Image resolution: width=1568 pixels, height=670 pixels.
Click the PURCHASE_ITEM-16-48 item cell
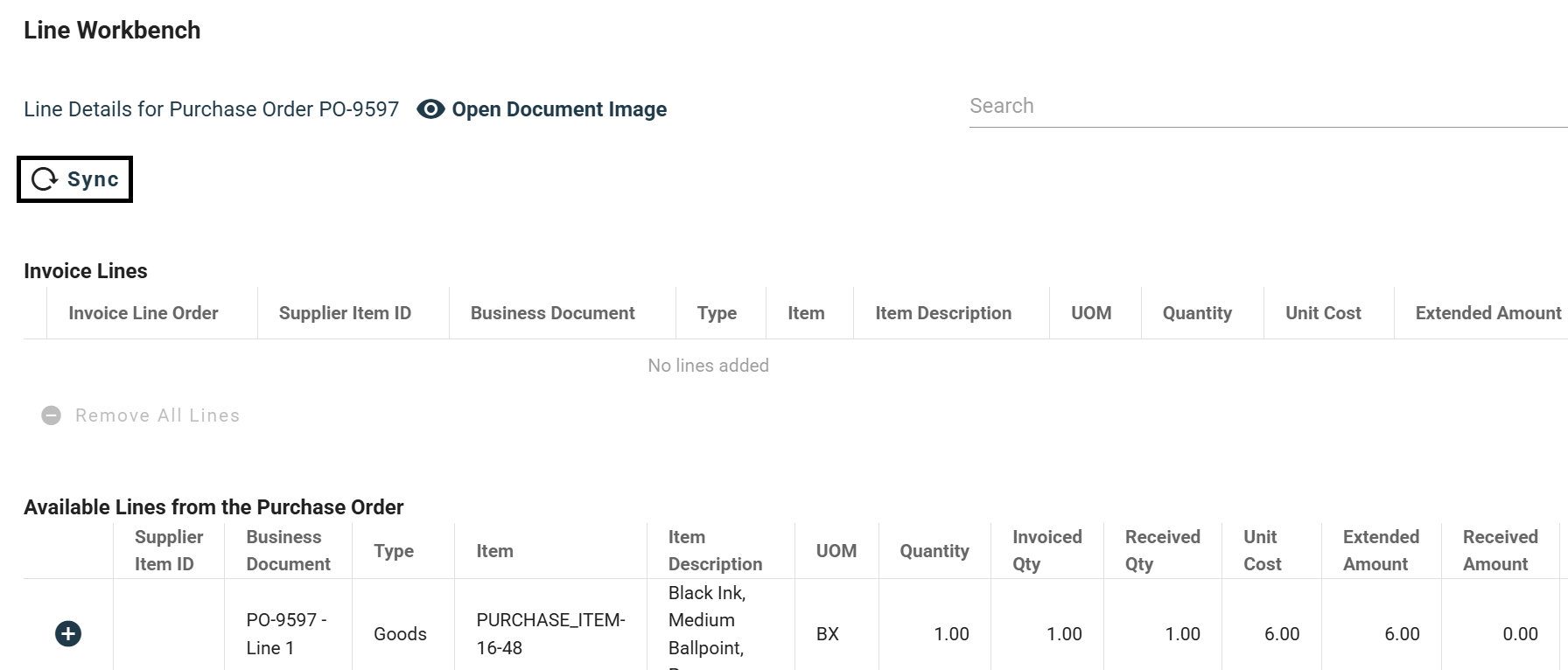(550, 633)
